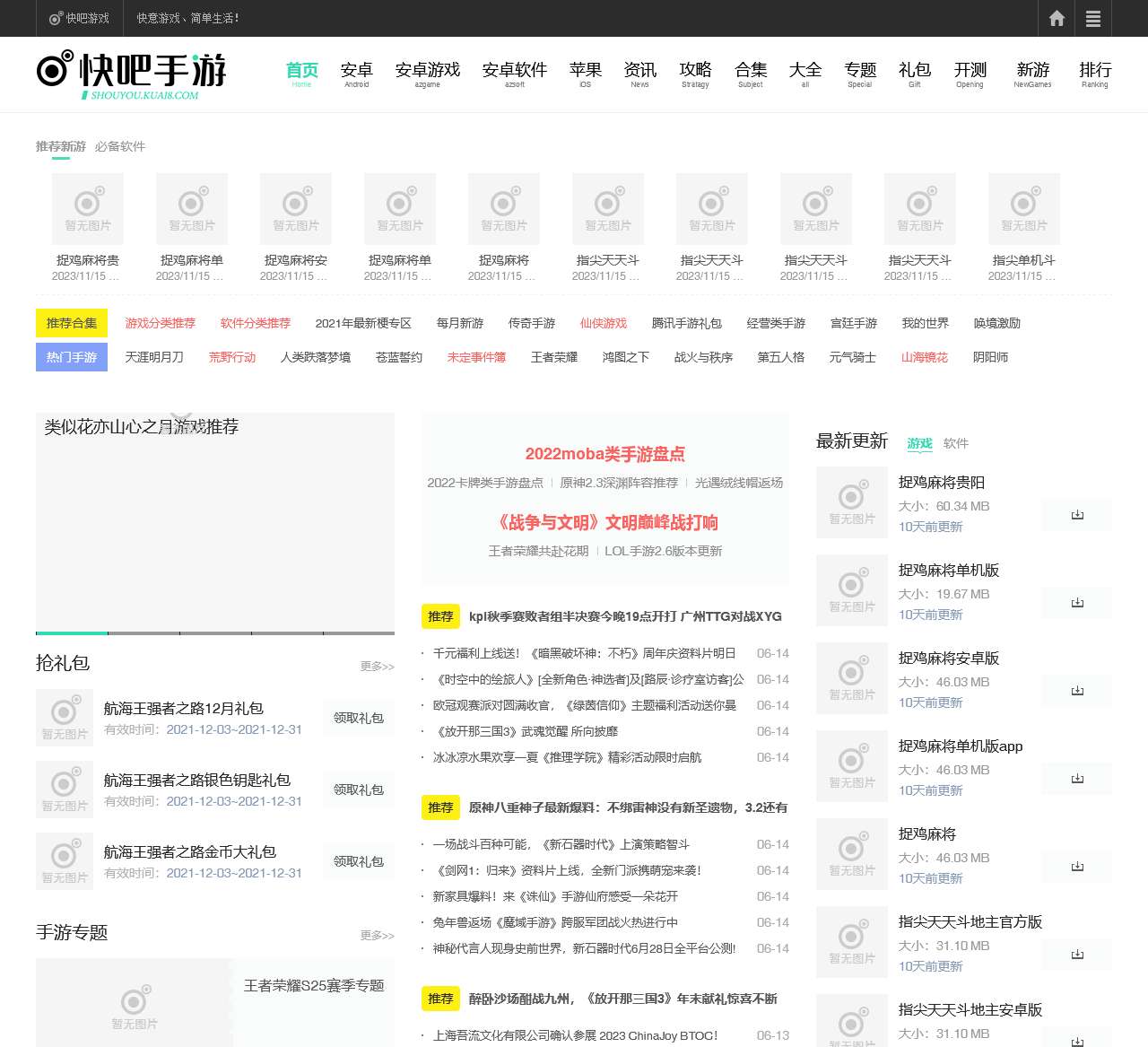
Task: Click the carousel progress bar below the banner
Action: click(215, 633)
